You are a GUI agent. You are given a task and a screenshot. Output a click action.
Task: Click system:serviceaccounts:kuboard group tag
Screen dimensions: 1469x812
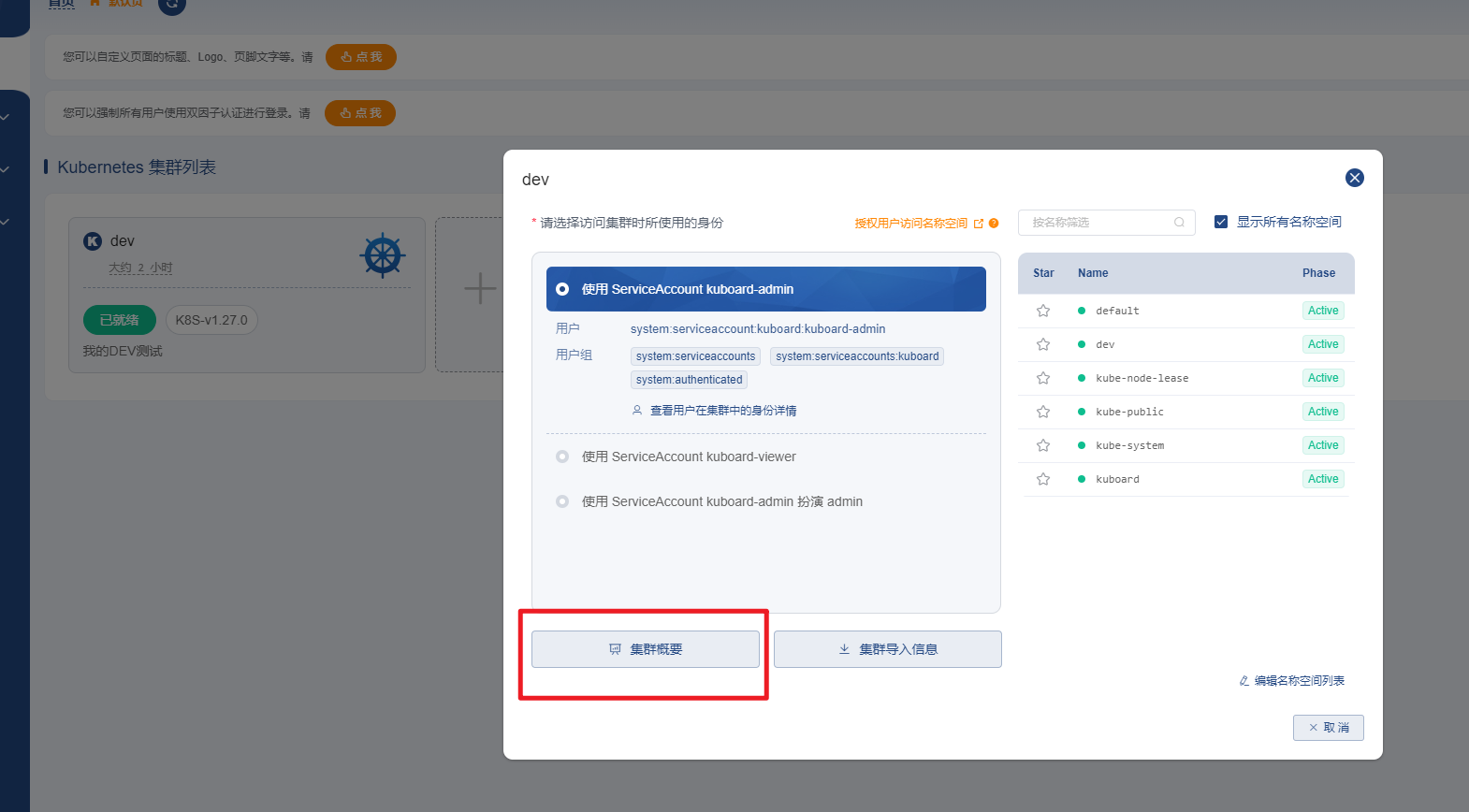857,356
